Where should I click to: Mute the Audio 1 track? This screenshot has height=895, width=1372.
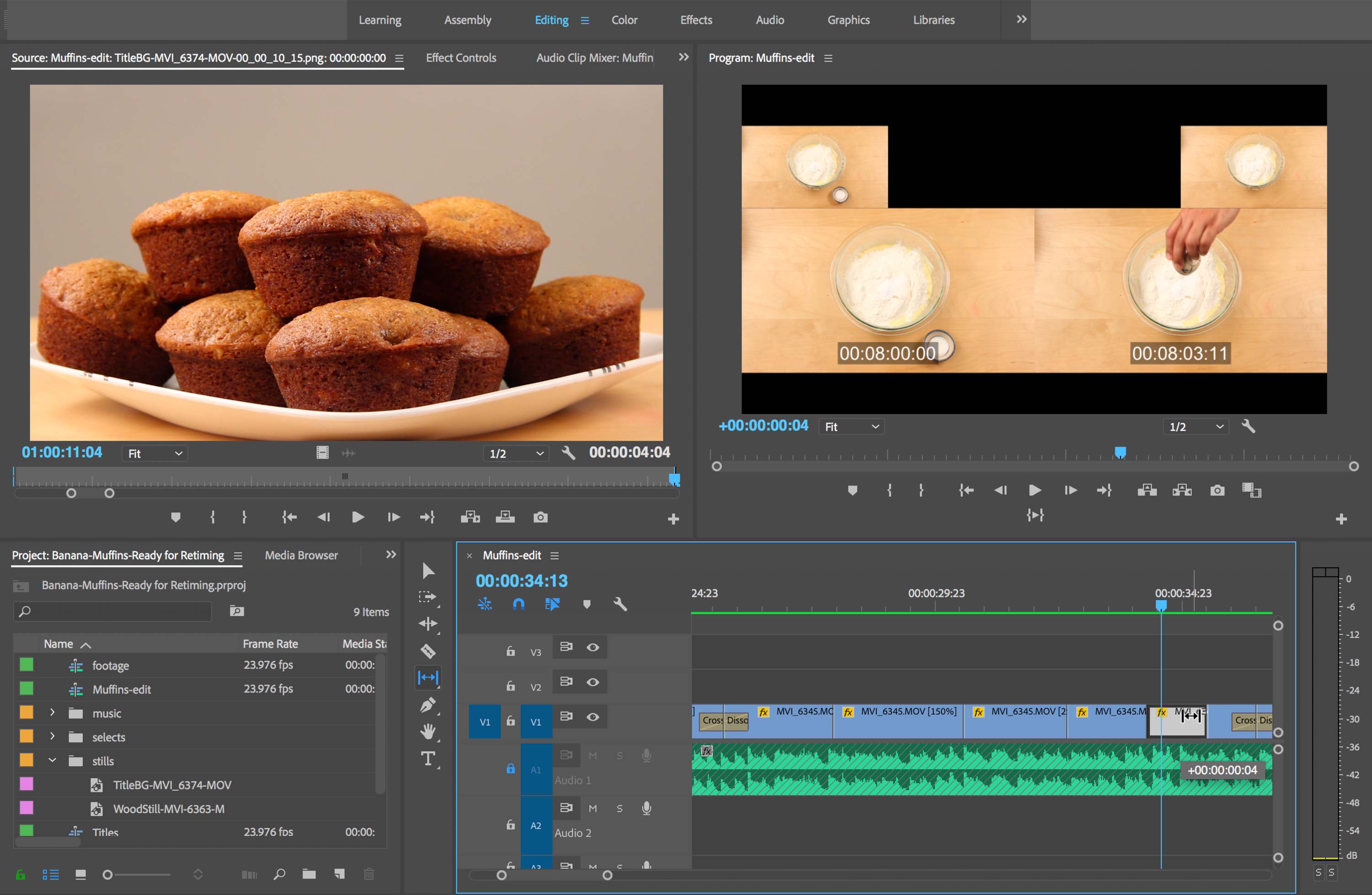click(593, 755)
